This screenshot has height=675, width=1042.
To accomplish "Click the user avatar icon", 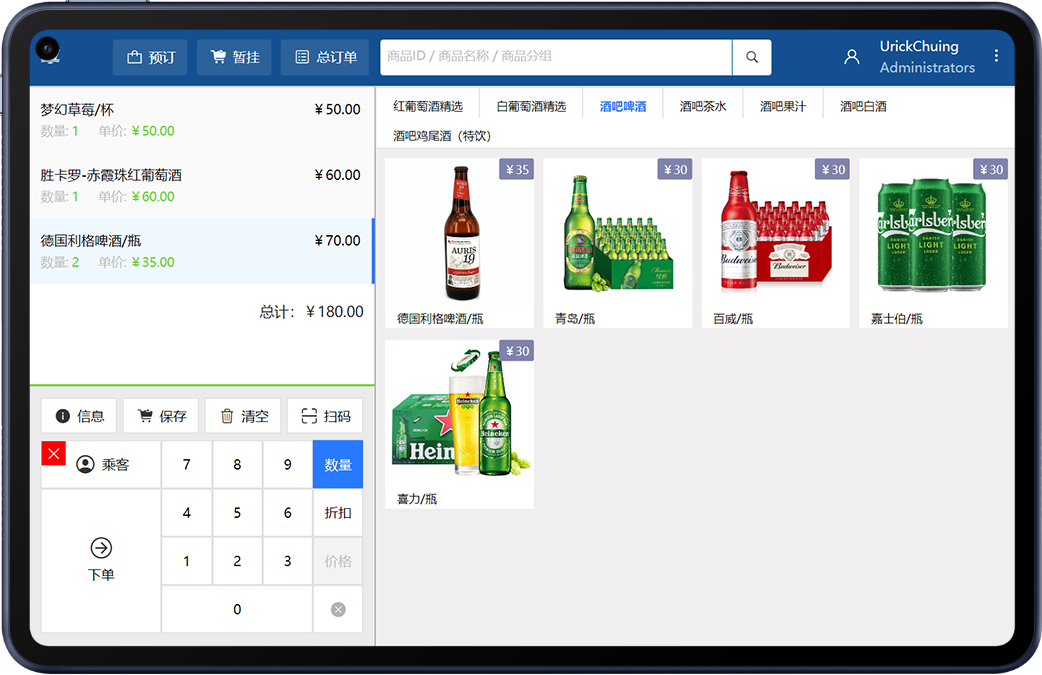I will (x=851, y=57).
